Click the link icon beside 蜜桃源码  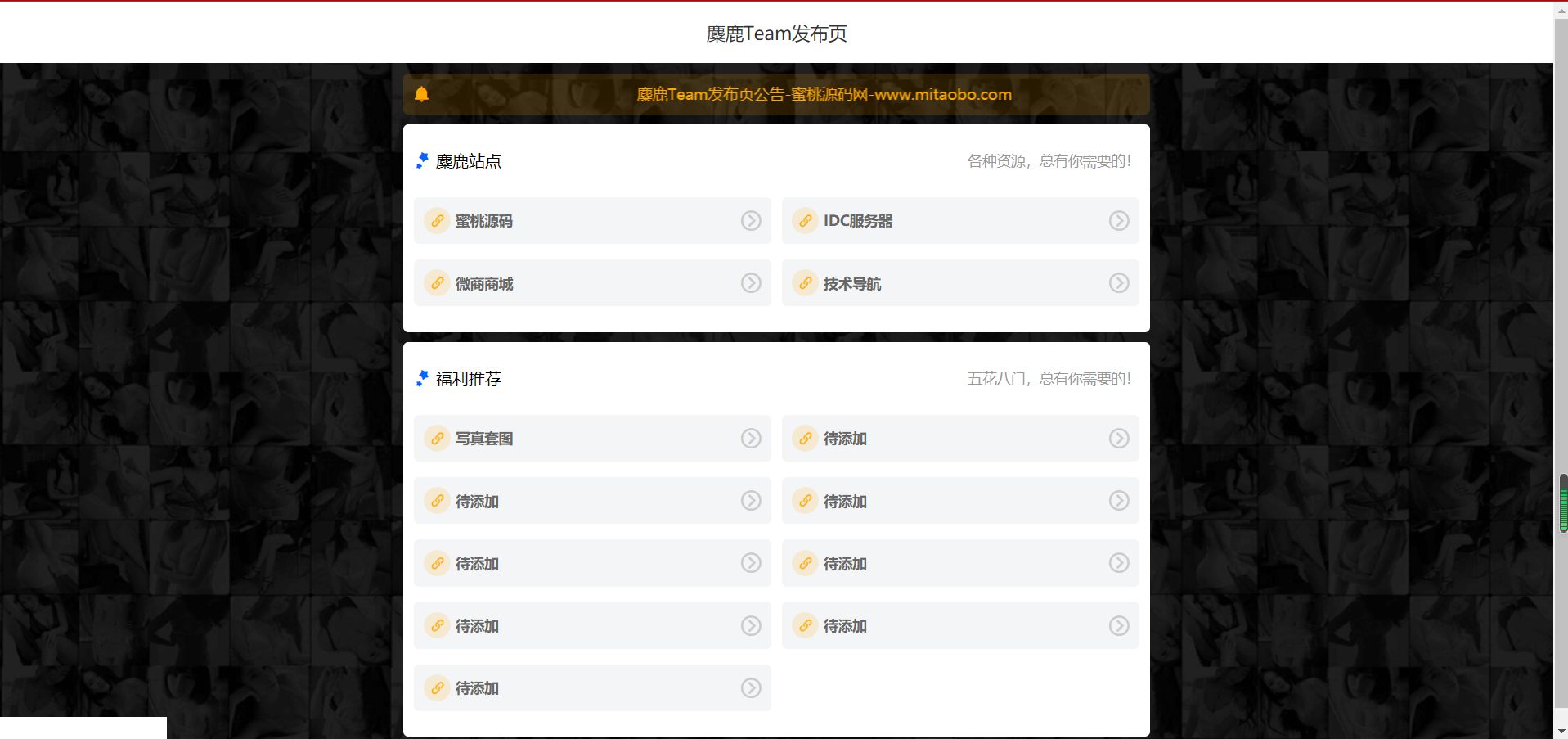pyautogui.click(x=436, y=220)
